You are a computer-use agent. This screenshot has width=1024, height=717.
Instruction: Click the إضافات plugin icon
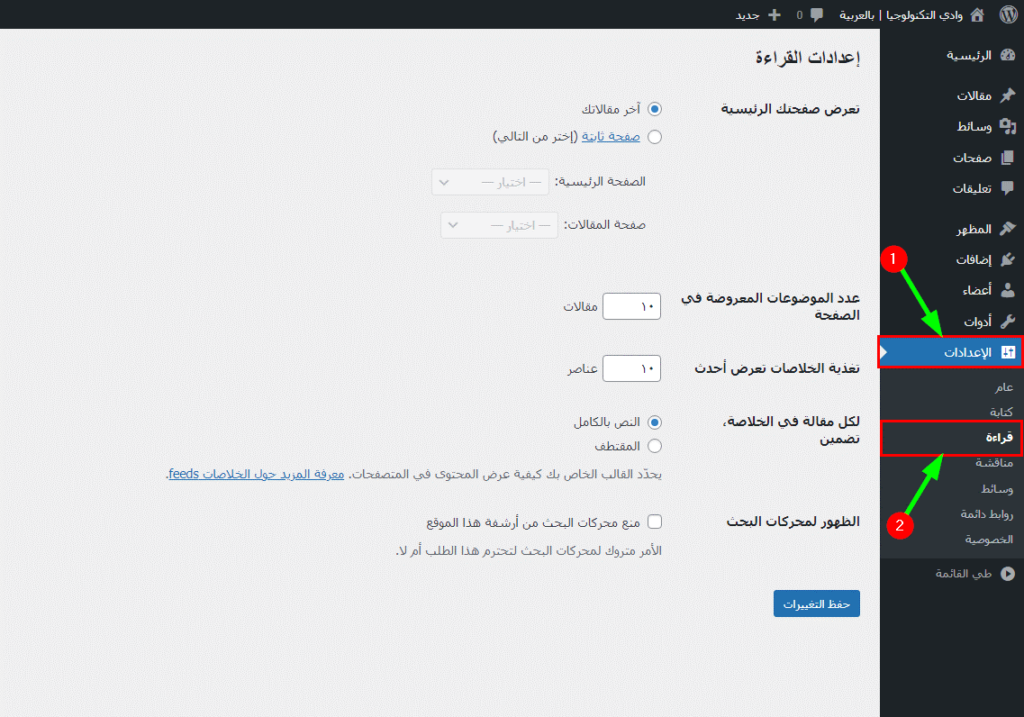pos(1008,259)
